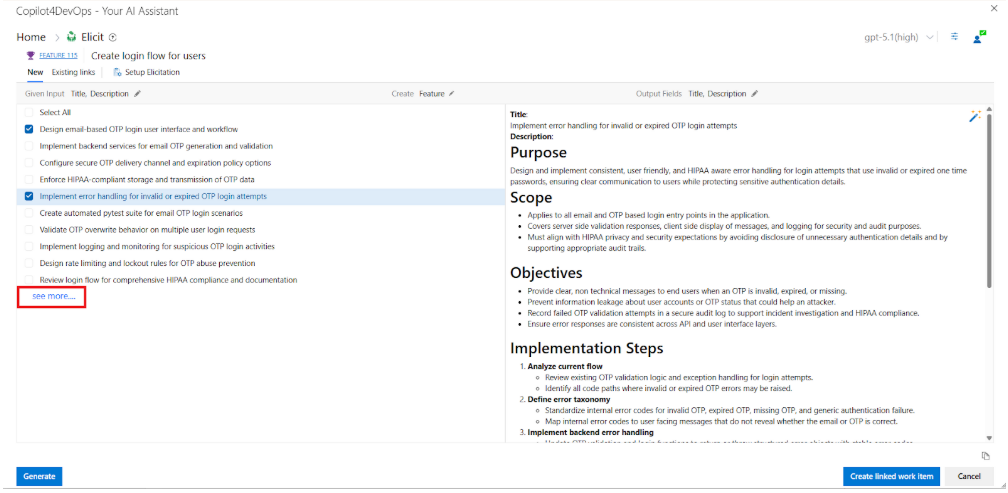Screen dimensions: 1008x493
Task: Select the New tab
Action: [x=35, y=72]
